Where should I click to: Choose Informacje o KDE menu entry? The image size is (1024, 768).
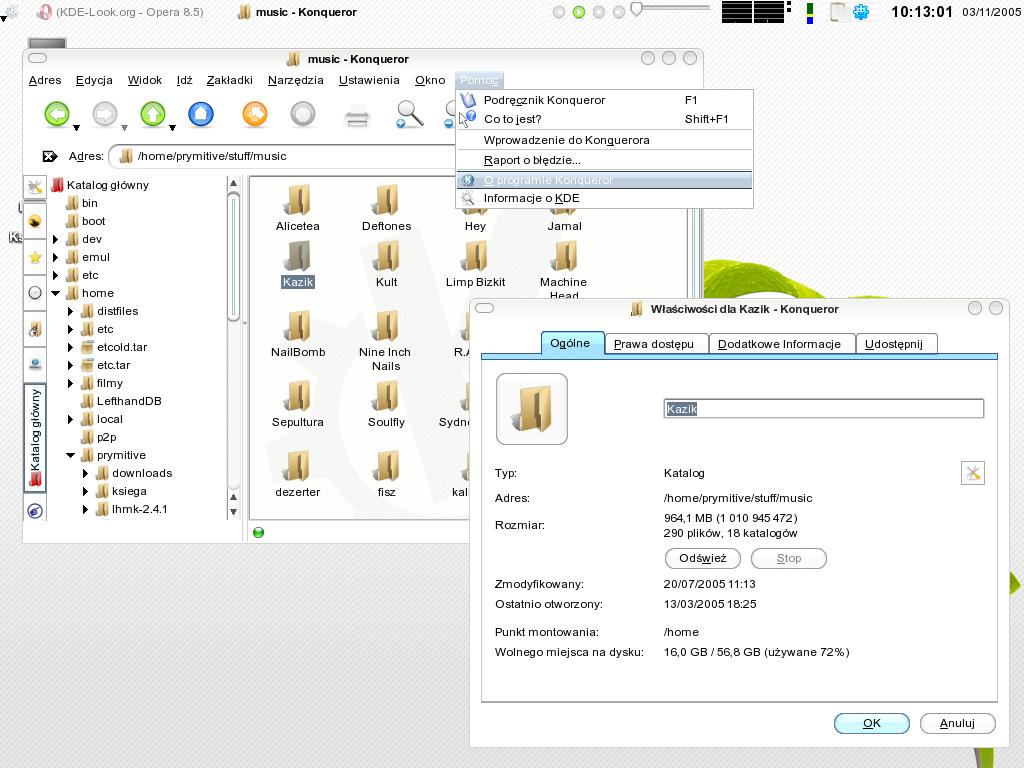coord(605,198)
